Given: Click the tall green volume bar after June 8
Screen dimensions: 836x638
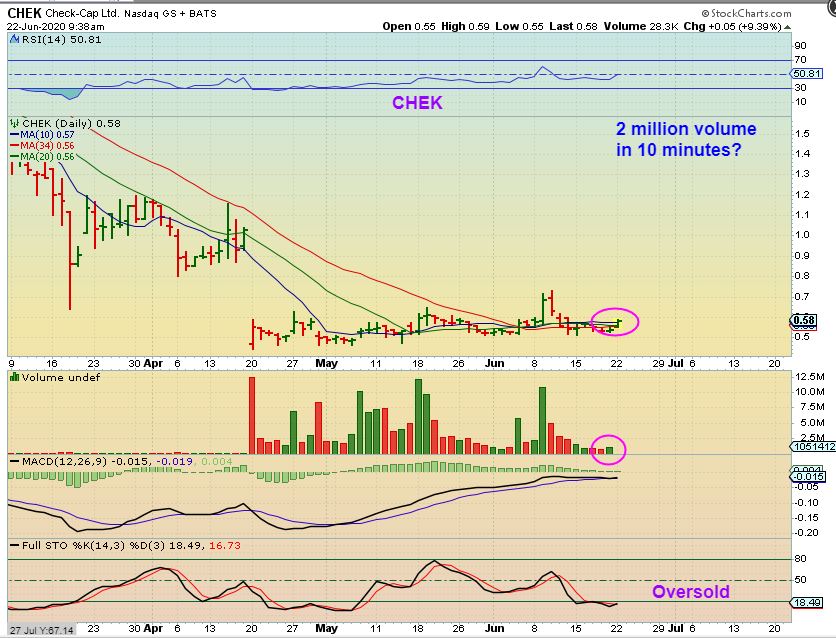Looking at the screenshot, I should pyautogui.click(x=543, y=421).
